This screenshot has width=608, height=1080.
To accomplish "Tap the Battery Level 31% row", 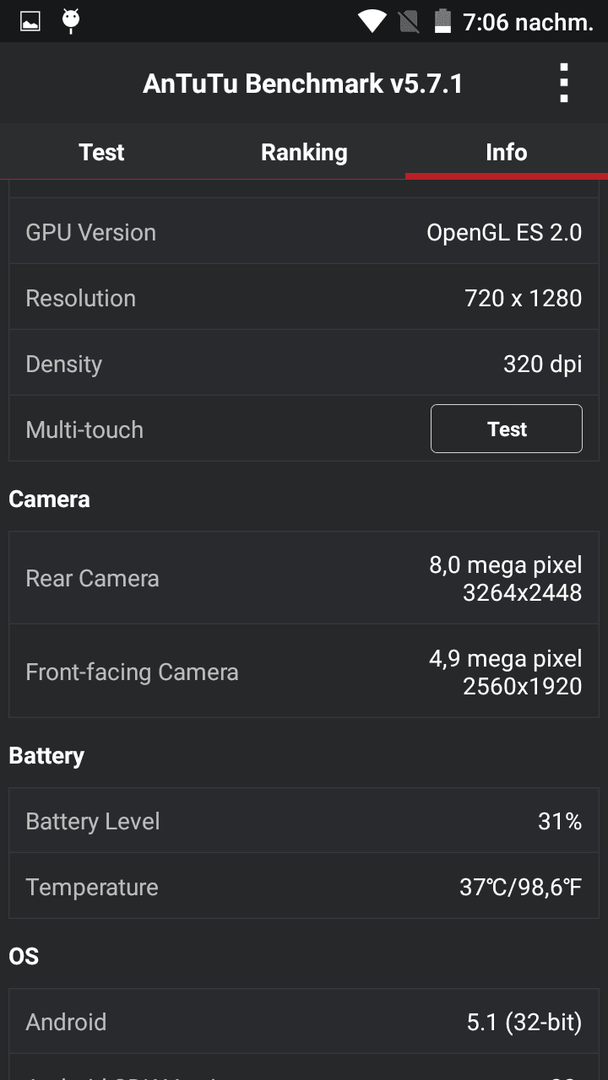I will (304, 821).
